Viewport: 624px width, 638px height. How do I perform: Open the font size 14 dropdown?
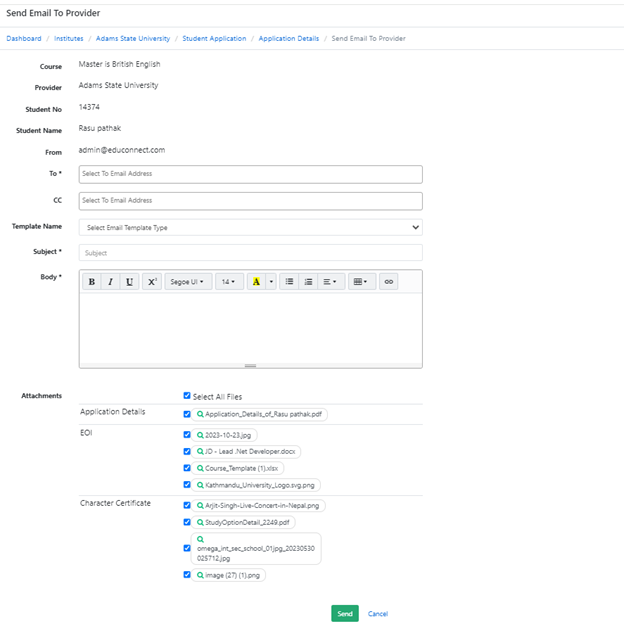click(x=229, y=282)
